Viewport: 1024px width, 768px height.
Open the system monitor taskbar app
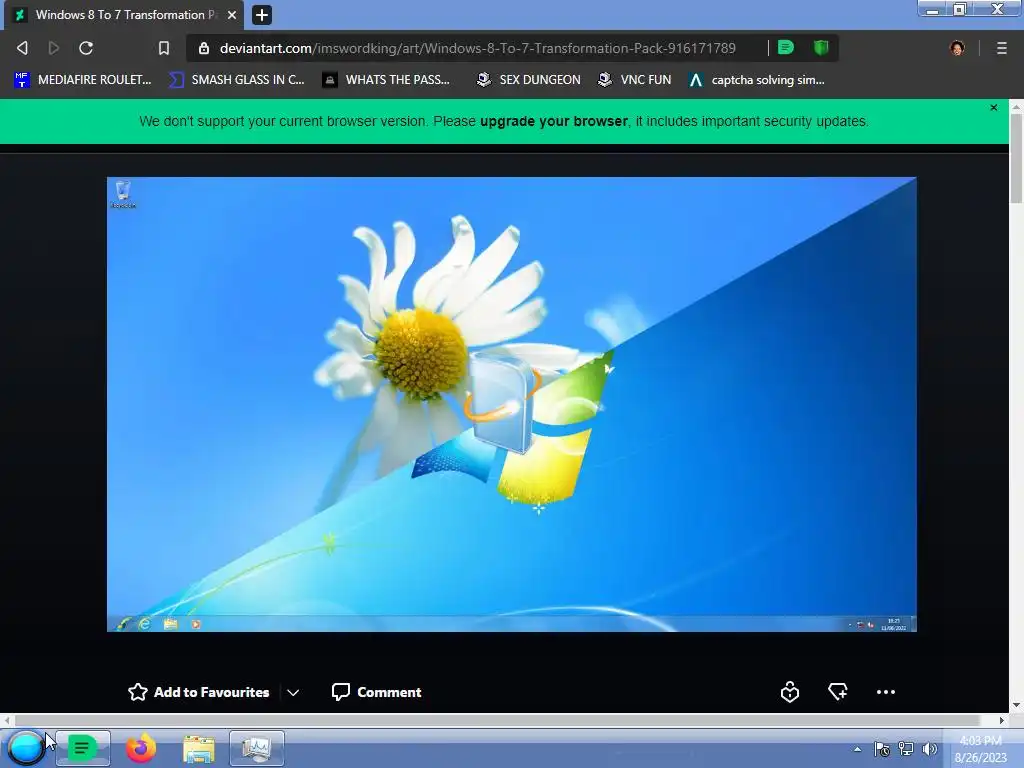[257, 748]
